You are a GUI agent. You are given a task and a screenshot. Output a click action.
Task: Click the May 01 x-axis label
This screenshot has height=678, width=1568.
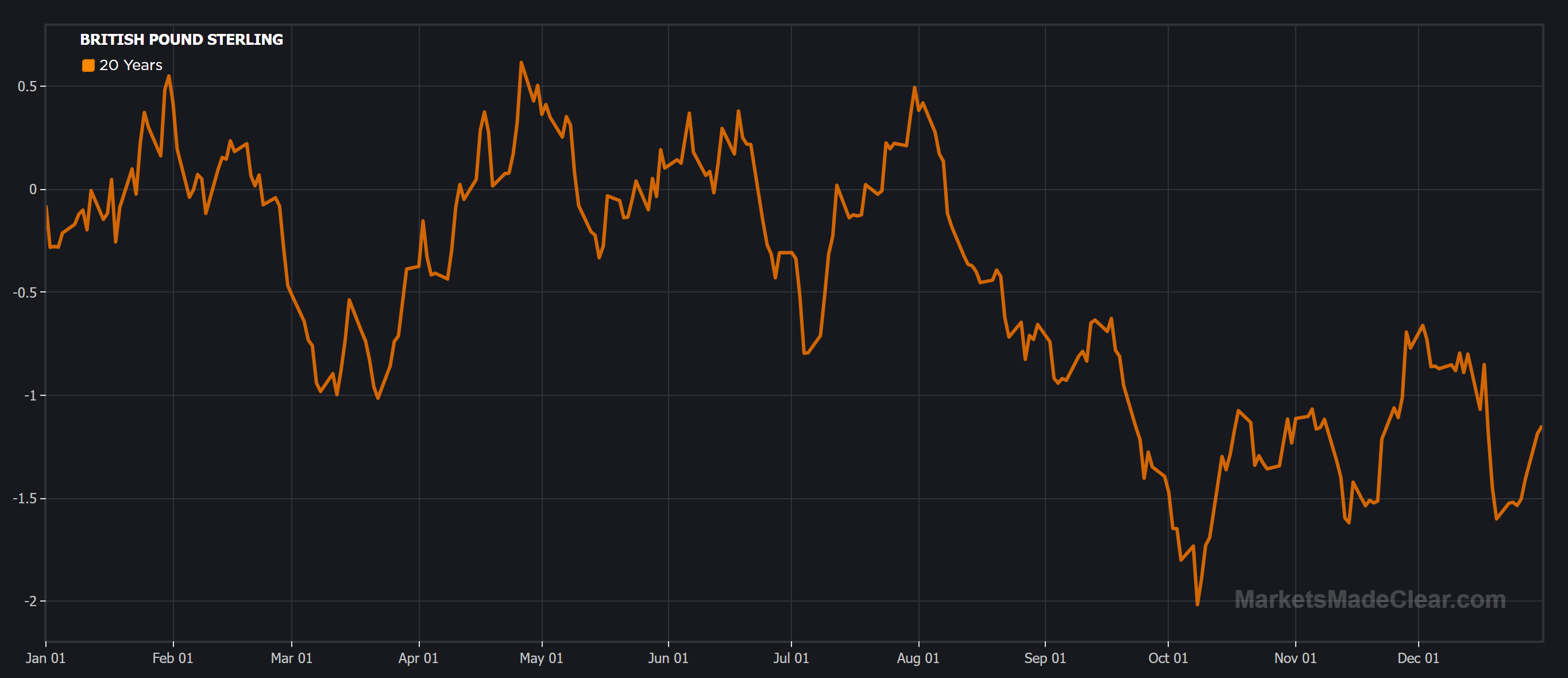pos(541,658)
